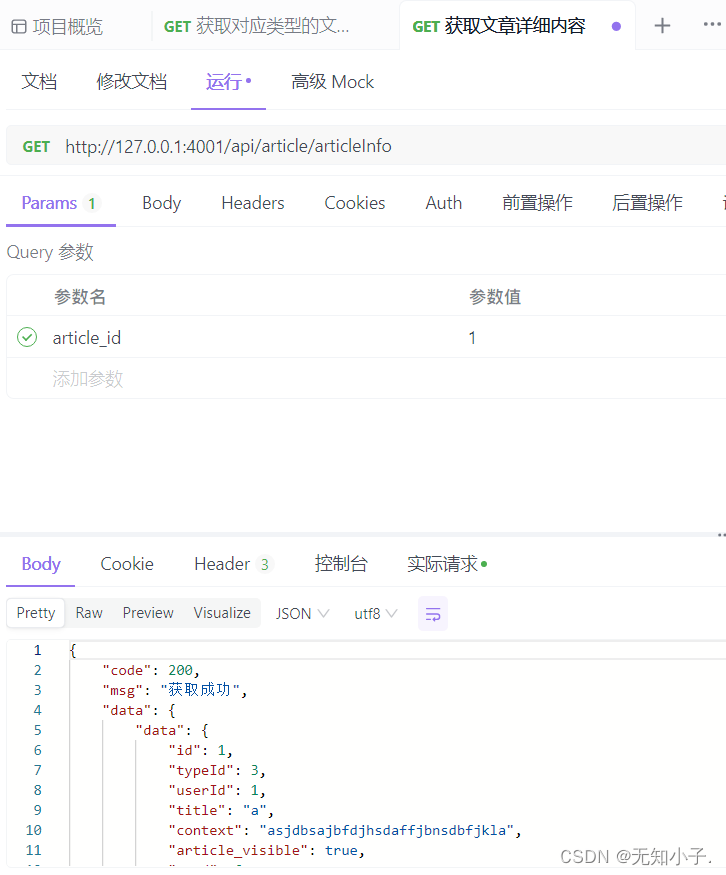Select the GET method selector
The width and height of the screenshot is (726, 875).
36,146
